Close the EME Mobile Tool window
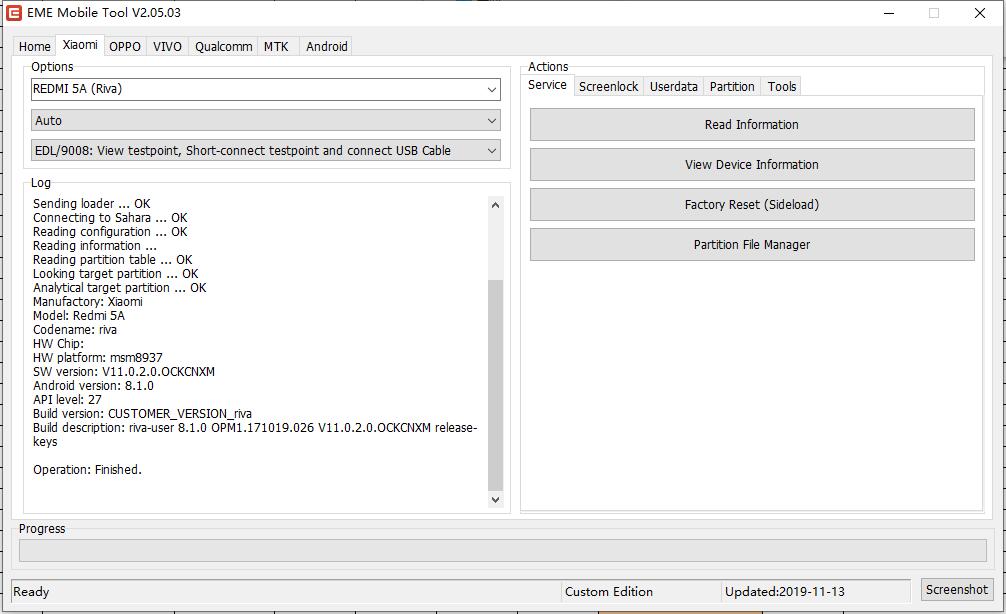Screen dimensions: 1006x614 980,13
